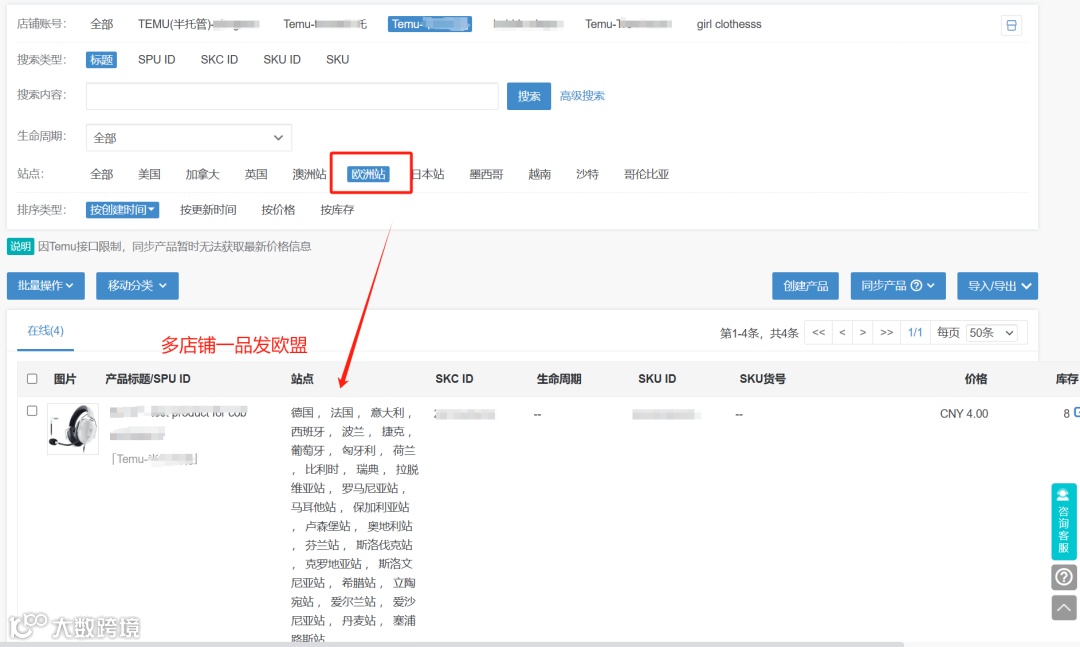This screenshot has width=1080, height=647.
Task: Select 全部 store account filter
Action: (101, 24)
